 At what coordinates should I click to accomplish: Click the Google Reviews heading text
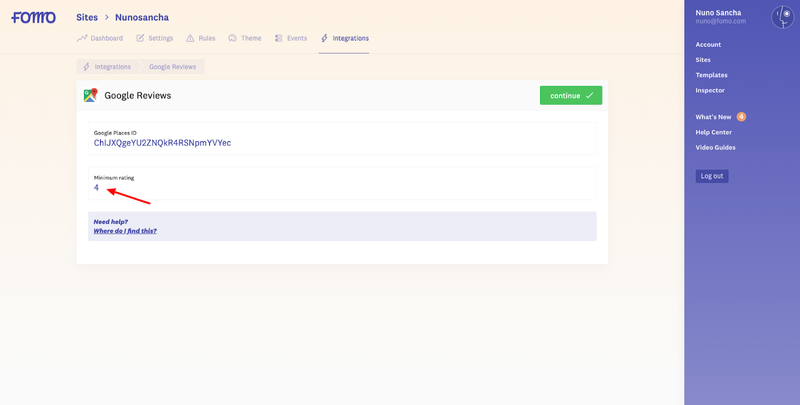coord(138,95)
